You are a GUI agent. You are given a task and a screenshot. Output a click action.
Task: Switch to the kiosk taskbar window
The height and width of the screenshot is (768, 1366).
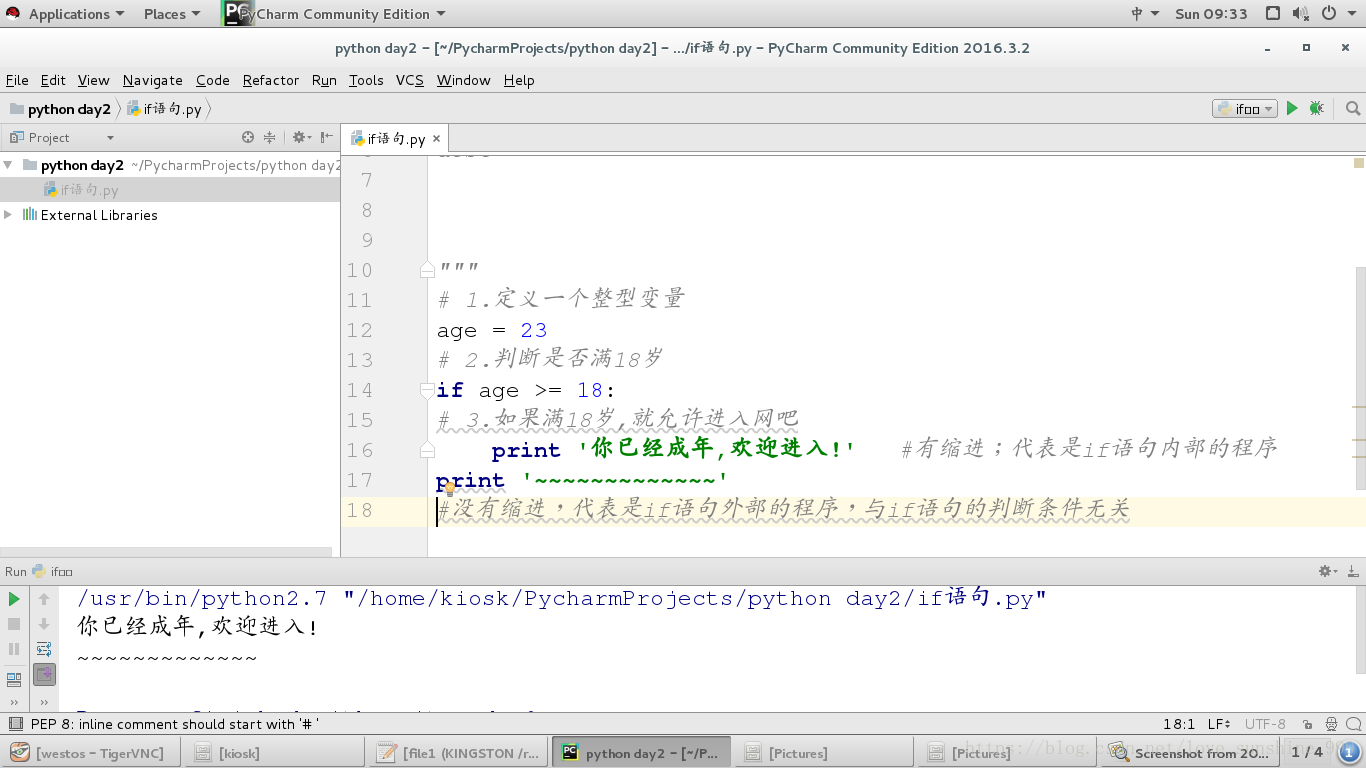pos(273,753)
